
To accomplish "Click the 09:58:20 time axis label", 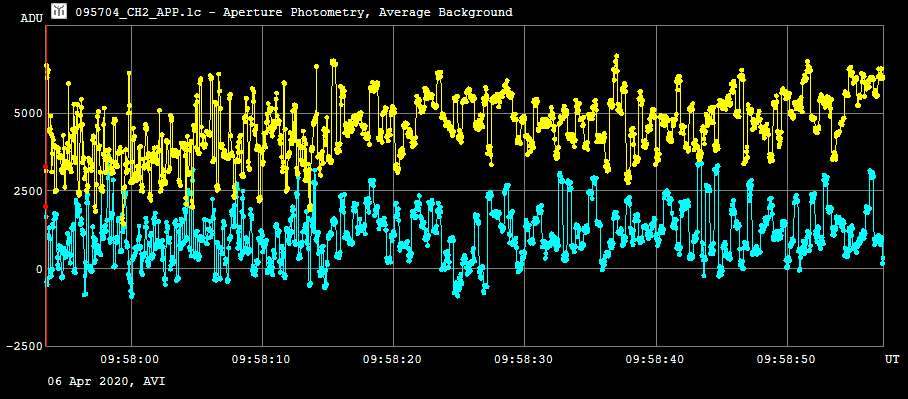I will [392, 359].
